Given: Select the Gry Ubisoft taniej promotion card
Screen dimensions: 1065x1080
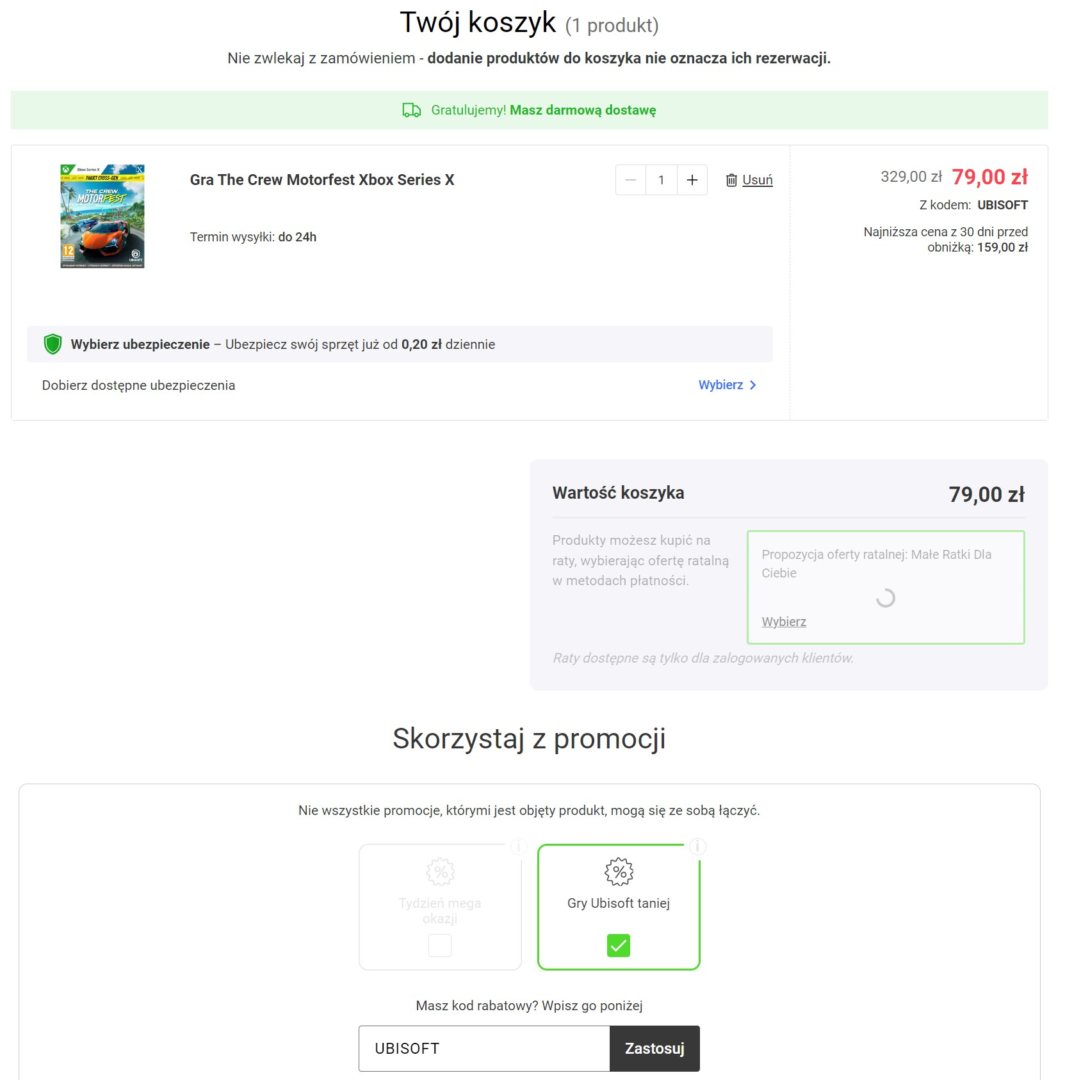Looking at the screenshot, I should (619, 905).
